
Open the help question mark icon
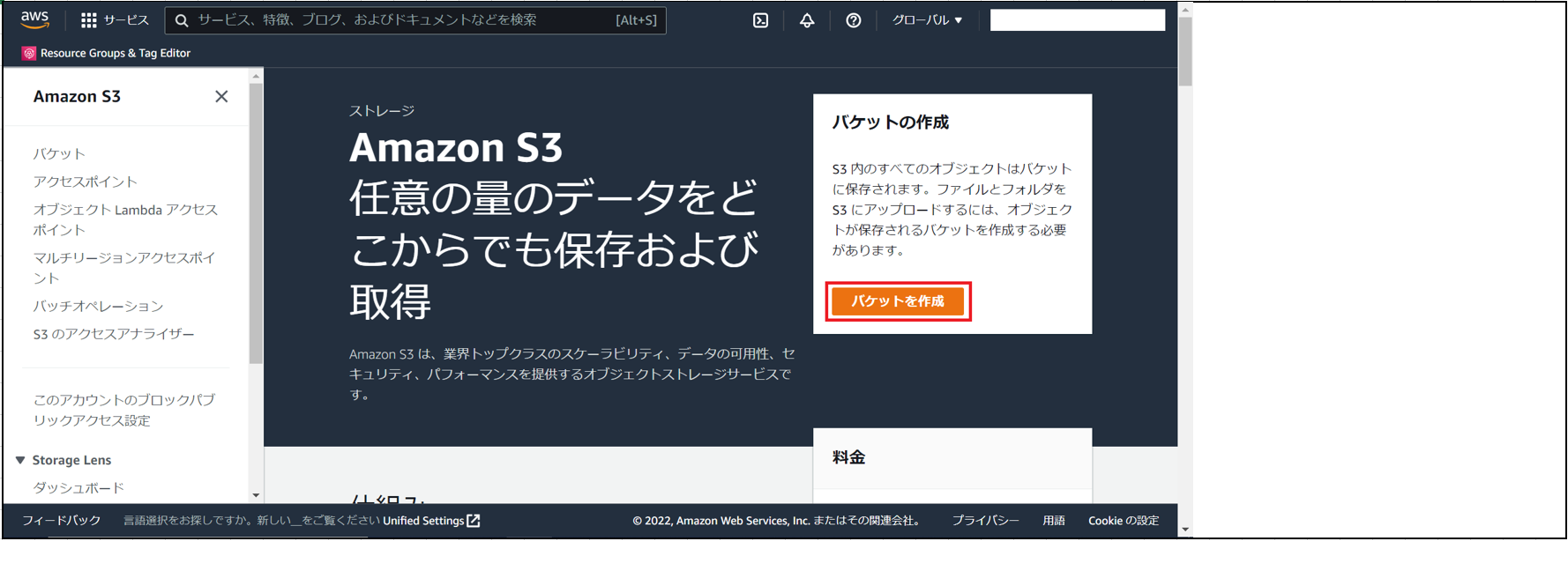point(854,20)
